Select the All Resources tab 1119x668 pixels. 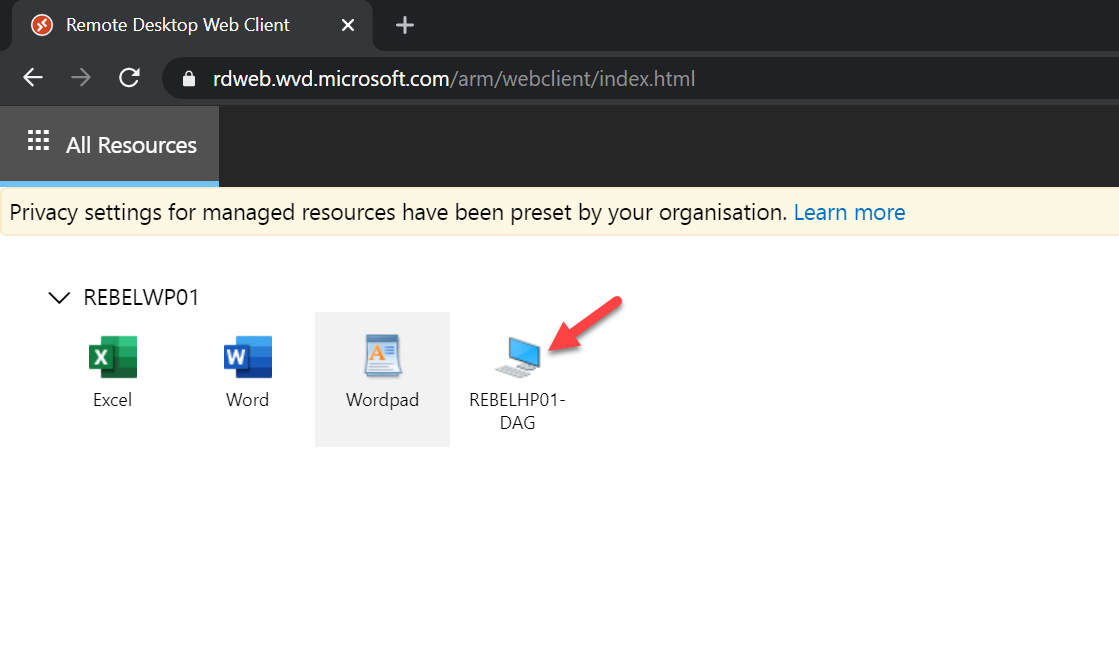coord(109,146)
